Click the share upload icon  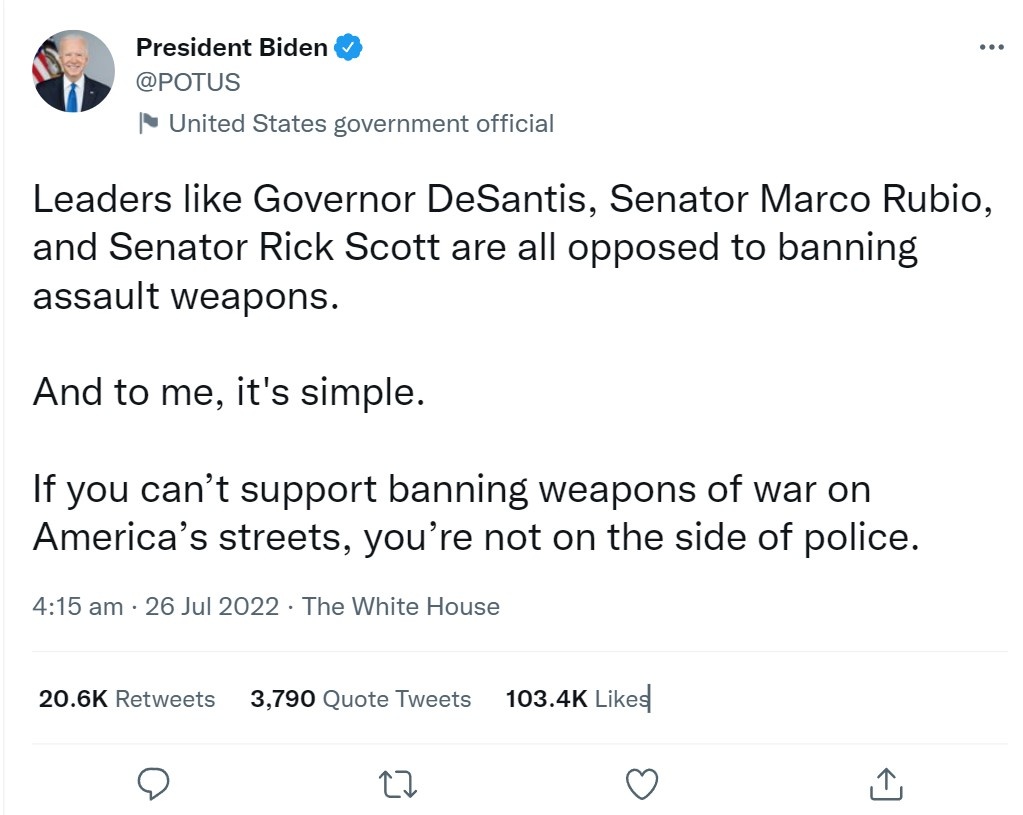[x=885, y=783]
